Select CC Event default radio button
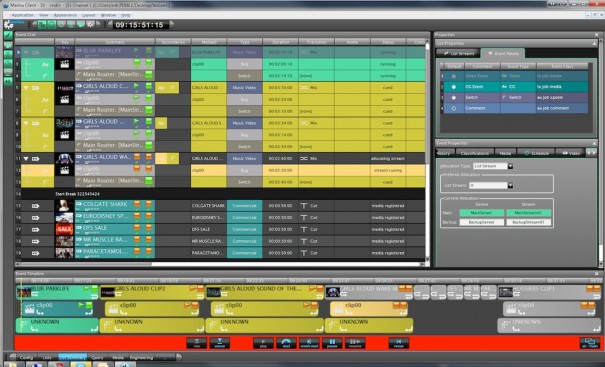 454,87
